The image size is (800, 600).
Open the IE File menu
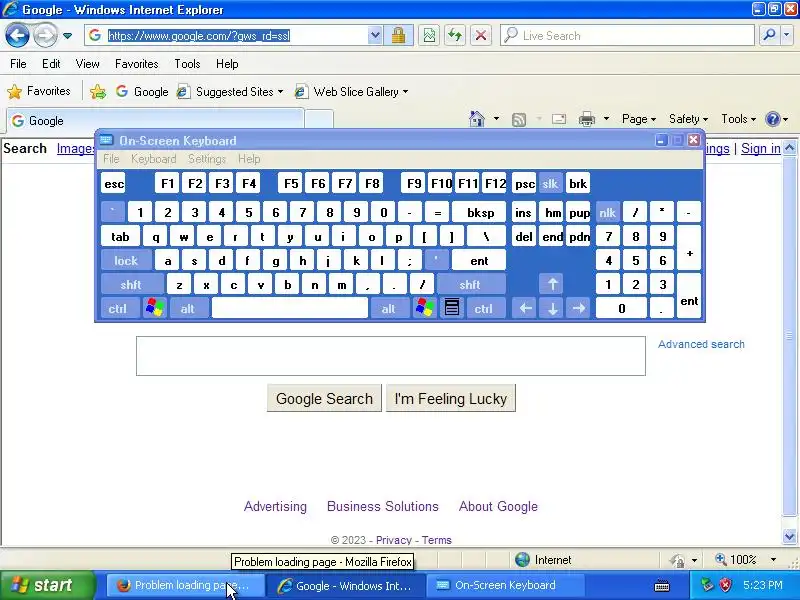(18, 64)
